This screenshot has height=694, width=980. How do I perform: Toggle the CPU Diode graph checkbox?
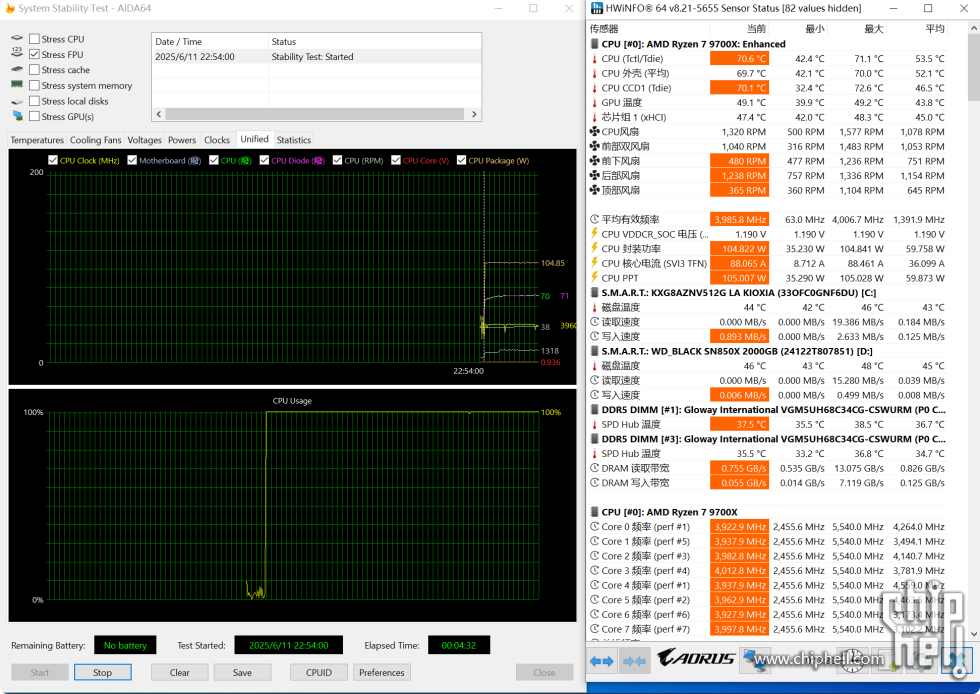(x=264, y=160)
